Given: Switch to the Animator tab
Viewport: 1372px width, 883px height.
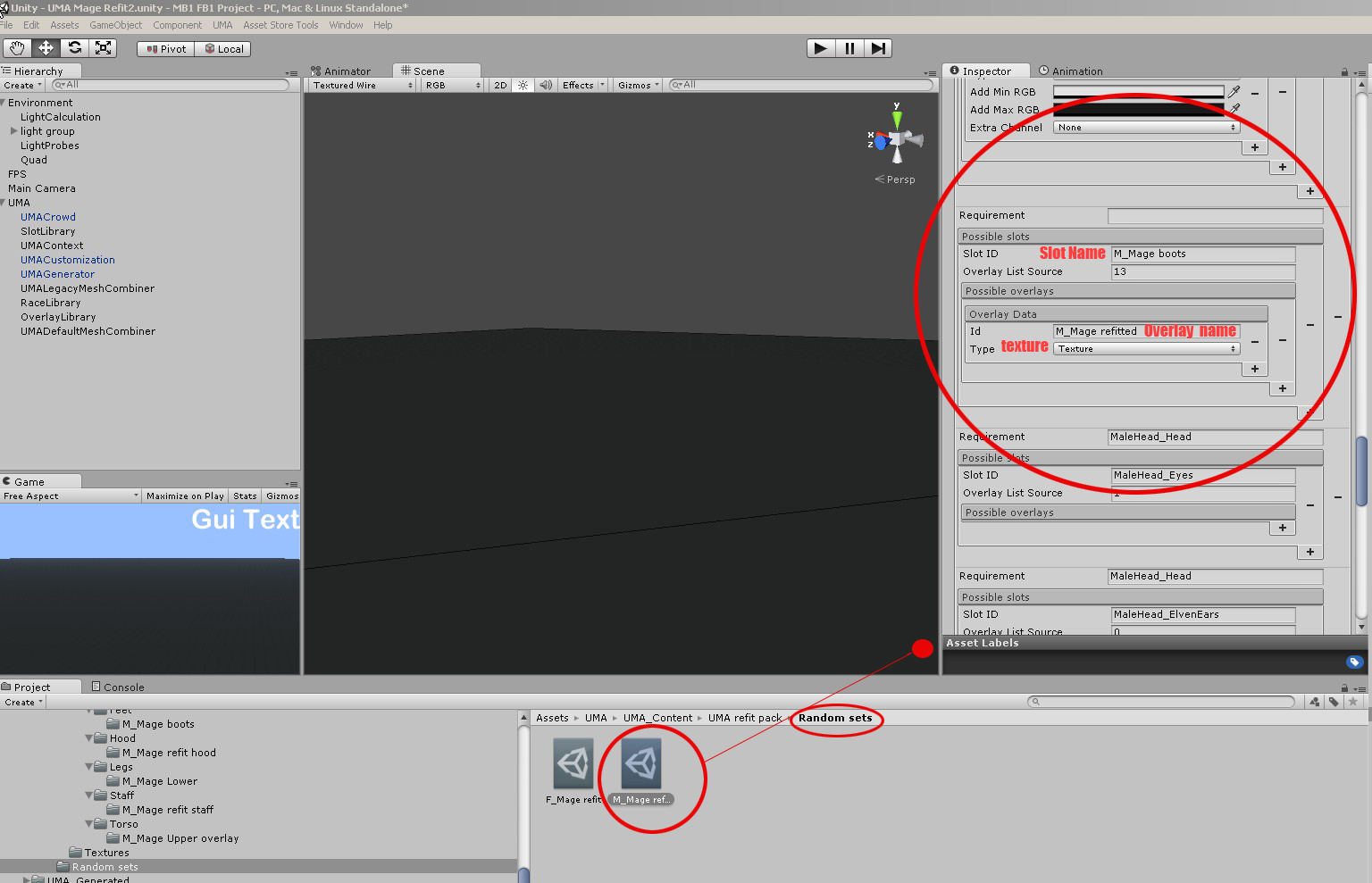Looking at the screenshot, I should (x=341, y=71).
